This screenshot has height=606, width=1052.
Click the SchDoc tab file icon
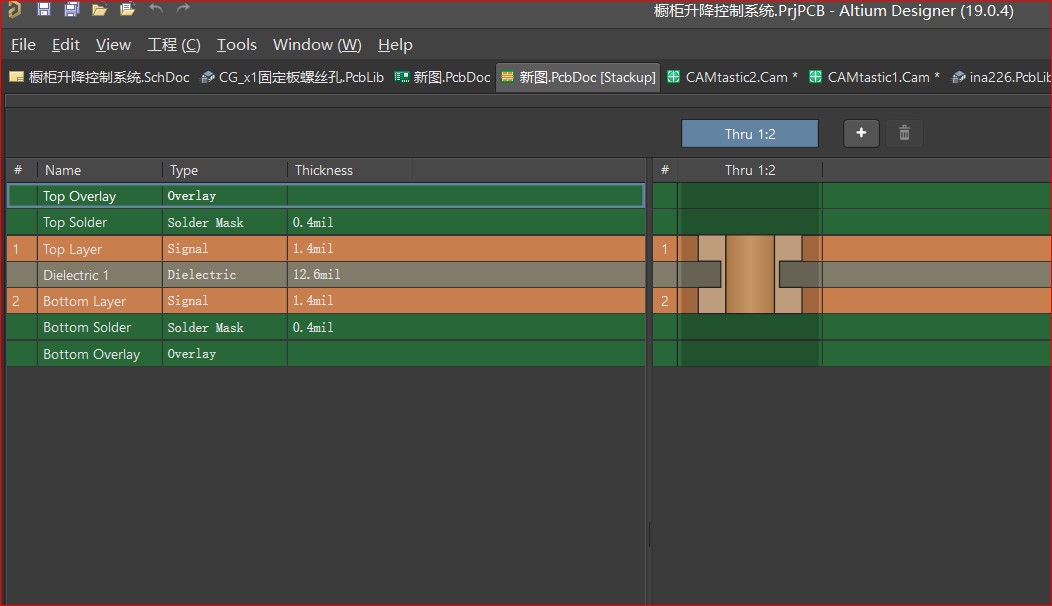(x=17, y=77)
